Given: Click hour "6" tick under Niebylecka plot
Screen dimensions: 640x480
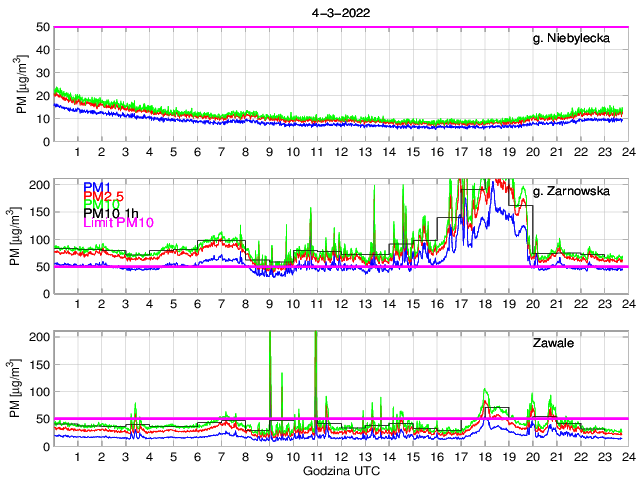Looking at the screenshot, I should point(198,152).
